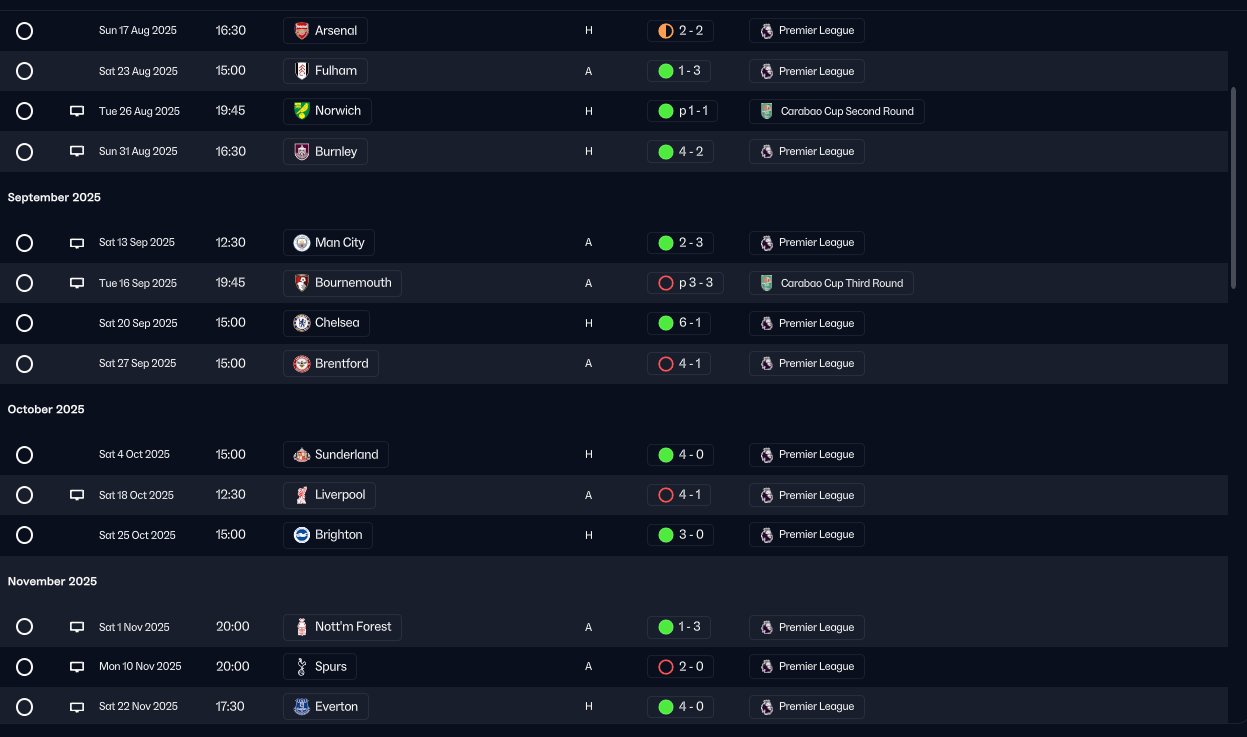Open Carabao Cup Second Round competition
The image size is (1247, 737).
(837, 111)
